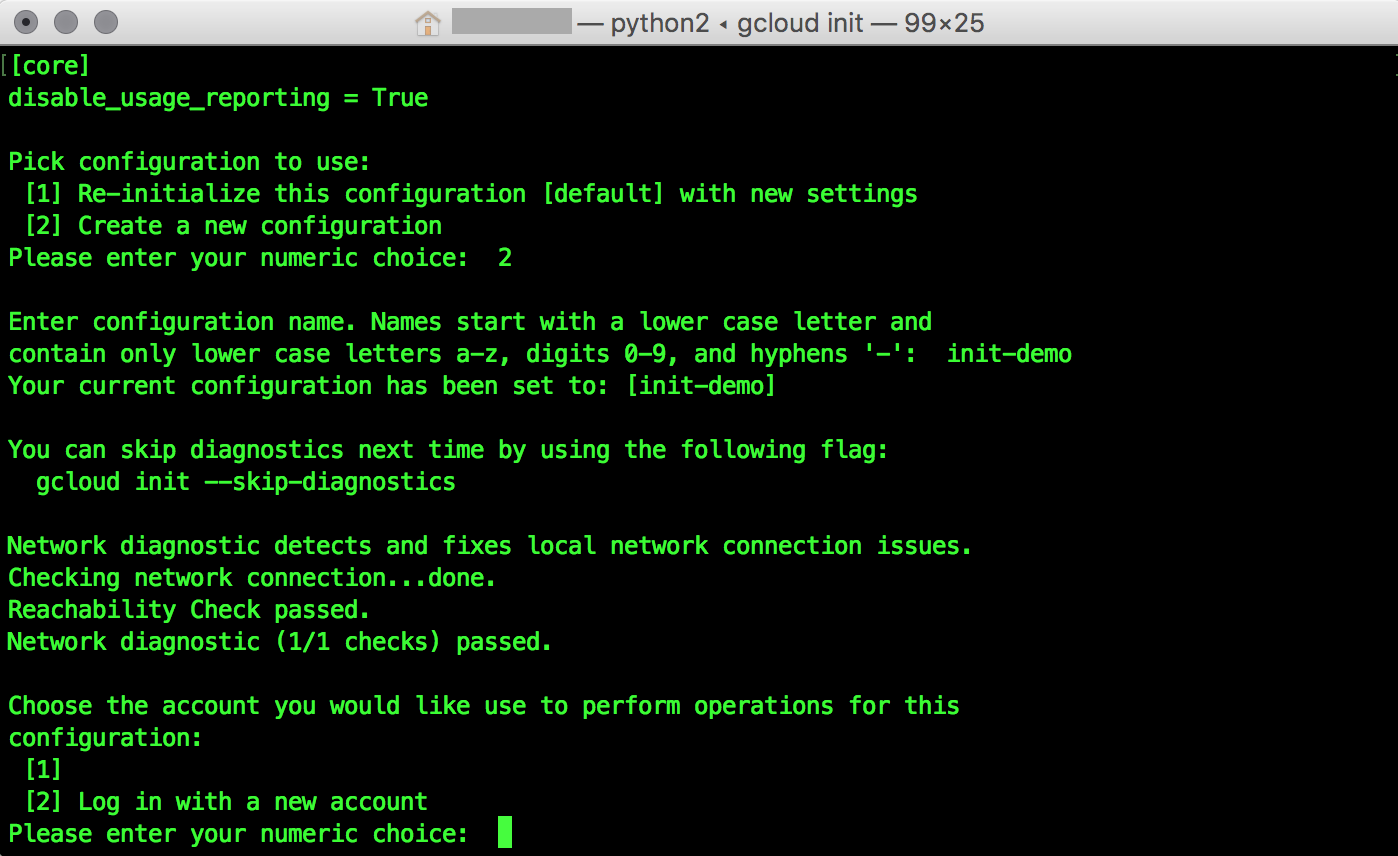Click the 'gcloud init --skip-diagnostics' command text
This screenshot has height=856, width=1398.
coord(246,481)
